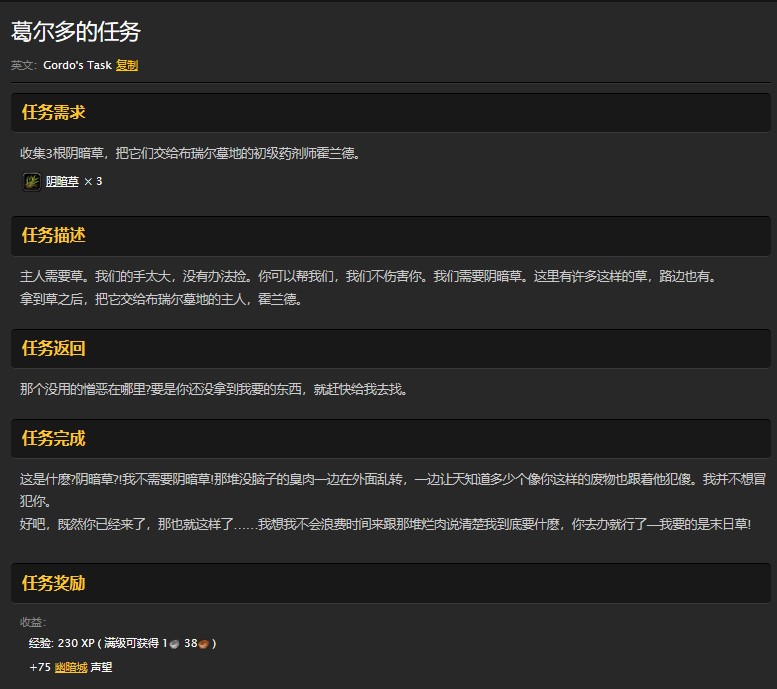Click the 声望 text after 幽暗城
The image size is (777, 689).
(x=101, y=667)
